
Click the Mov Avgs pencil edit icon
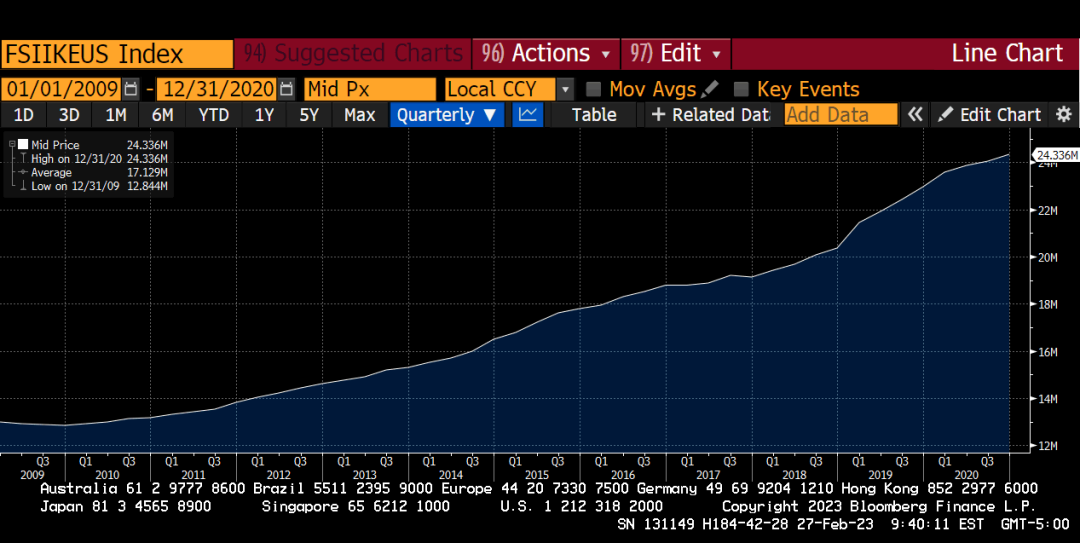711,89
